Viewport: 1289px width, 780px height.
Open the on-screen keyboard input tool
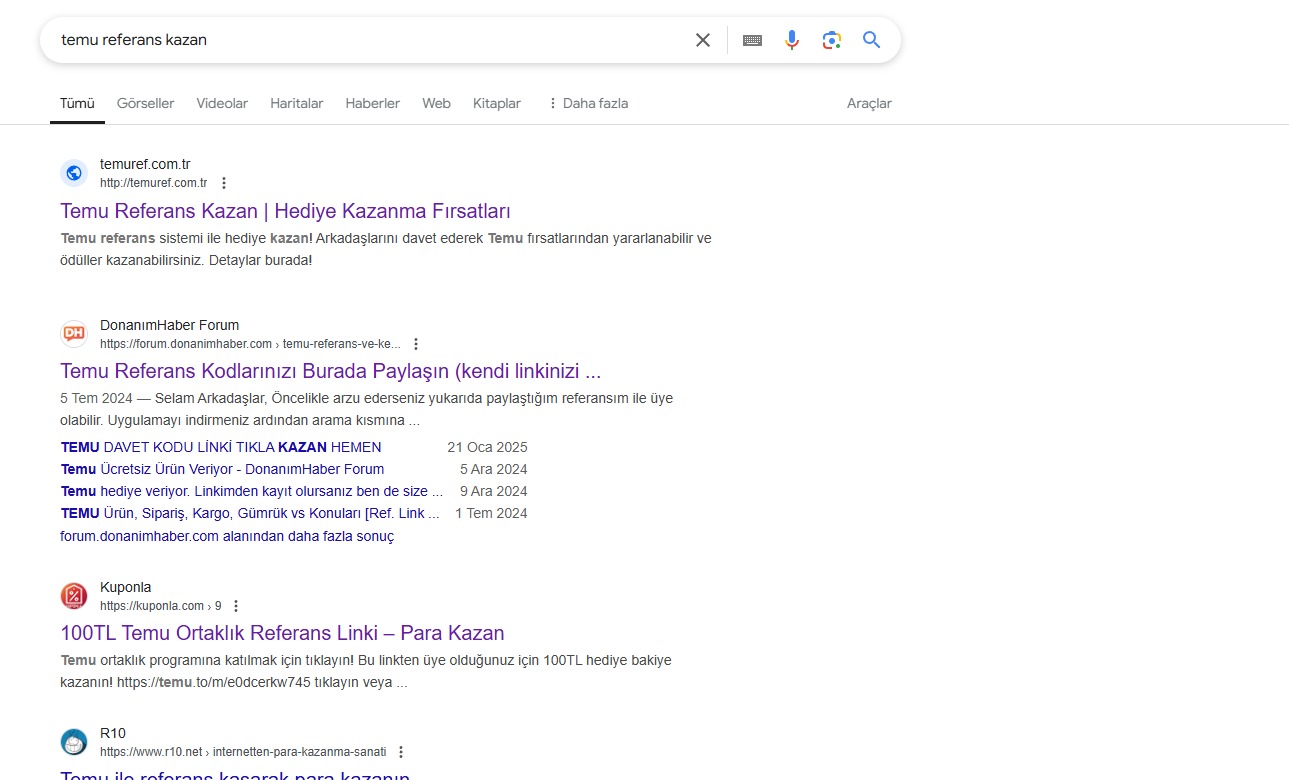(x=752, y=40)
